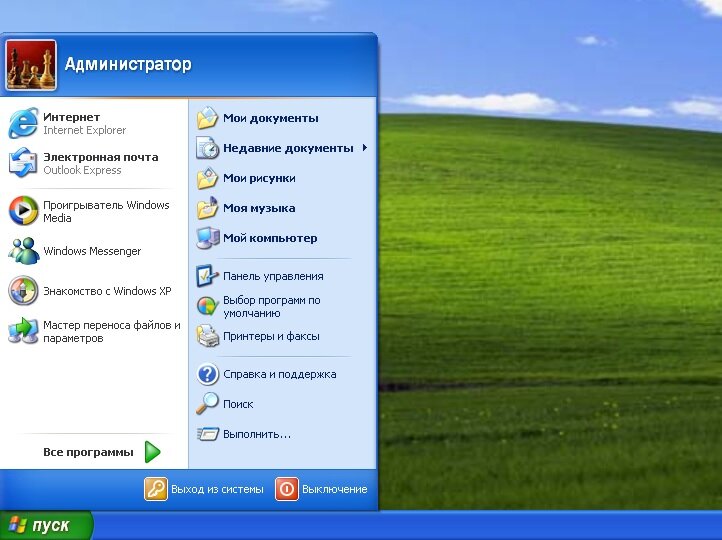722x540 pixels.
Task: Open the Знакомство с Windows XP icon
Action: click(x=23, y=290)
